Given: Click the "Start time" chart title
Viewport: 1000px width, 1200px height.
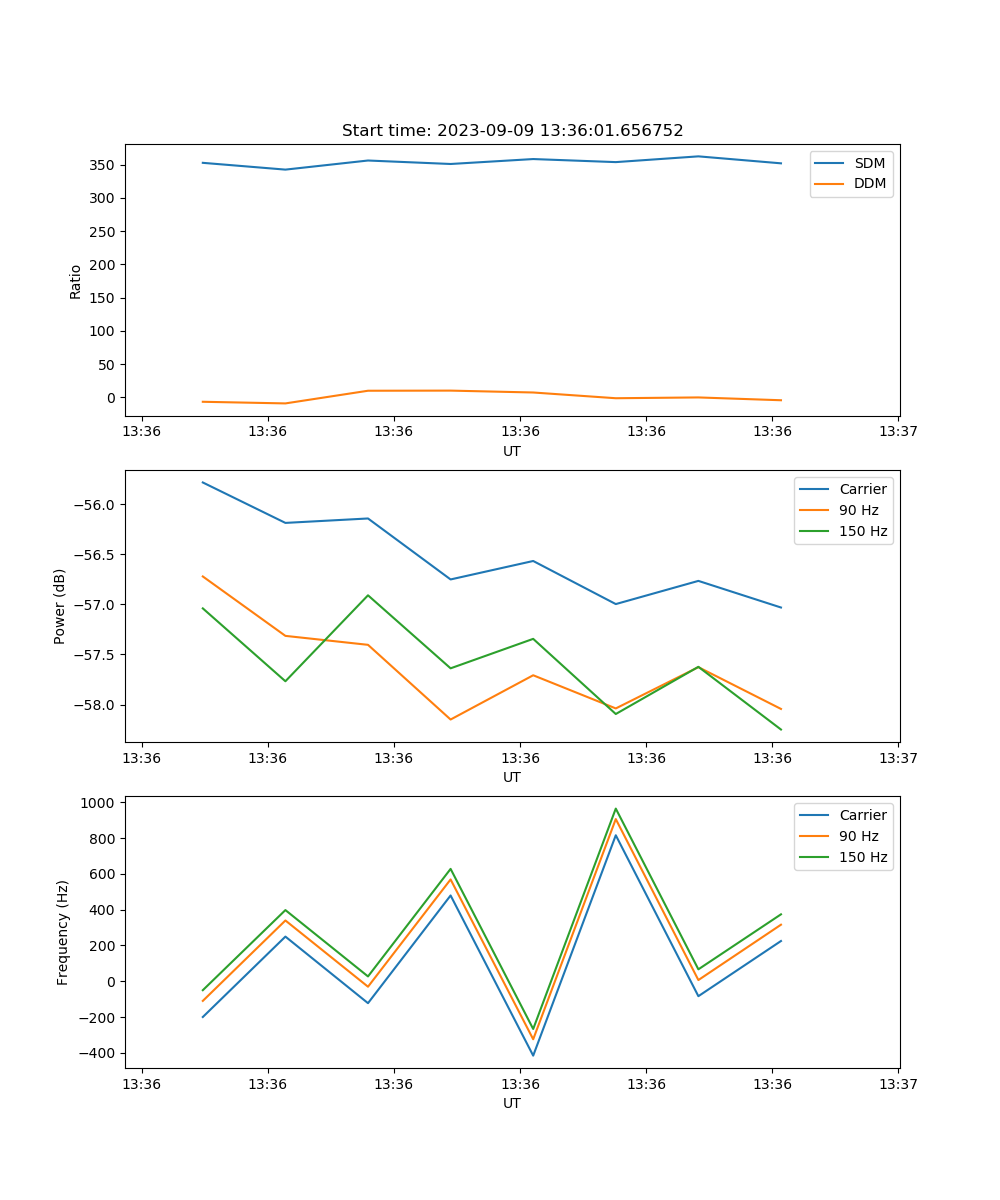Looking at the screenshot, I should tap(512, 131).
